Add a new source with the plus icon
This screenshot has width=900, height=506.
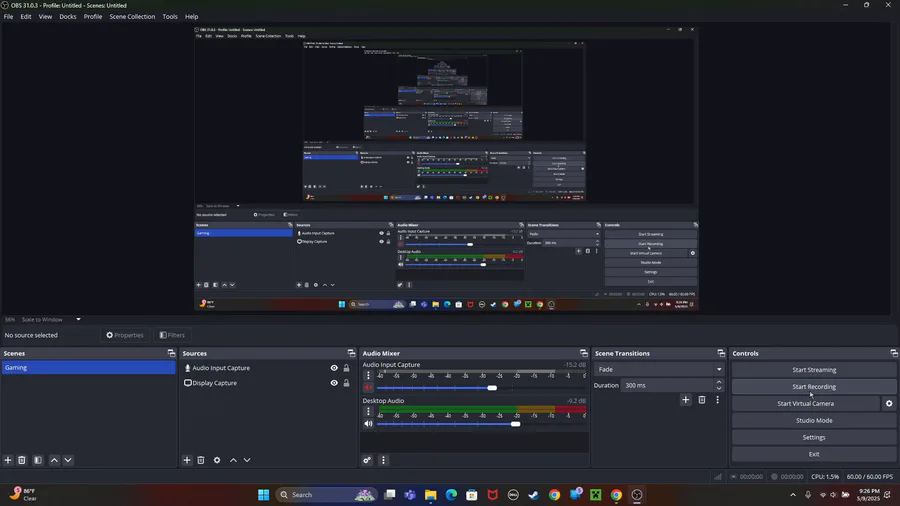(x=187, y=460)
